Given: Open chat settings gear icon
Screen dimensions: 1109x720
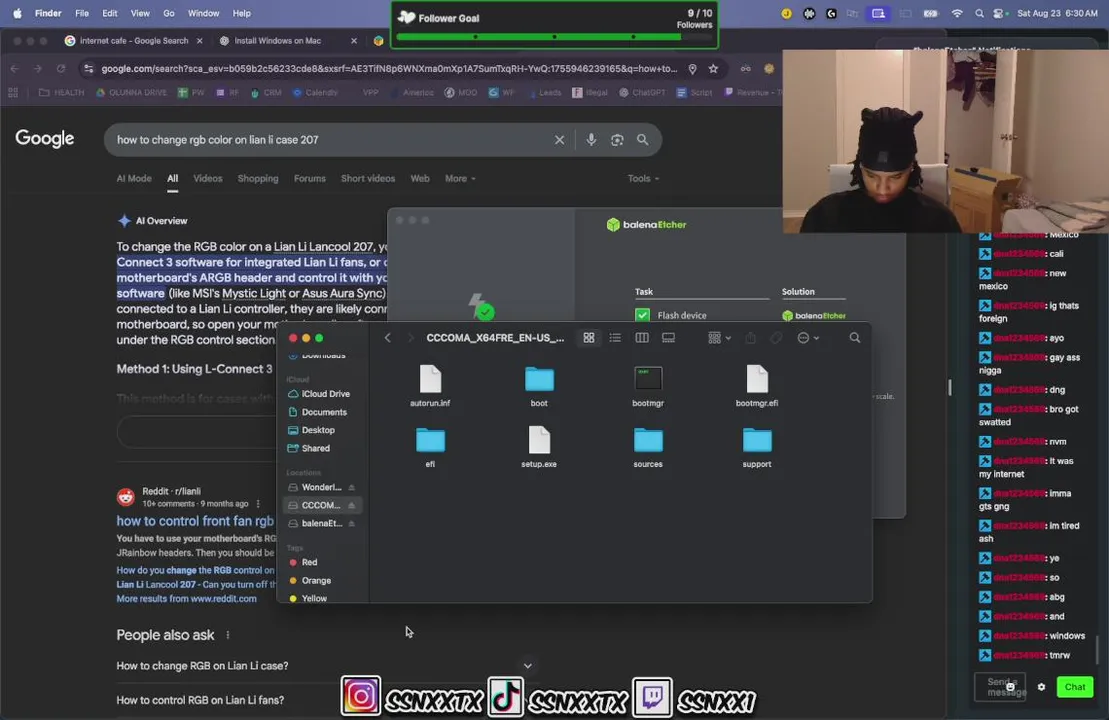Looking at the screenshot, I should click(x=1041, y=687).
